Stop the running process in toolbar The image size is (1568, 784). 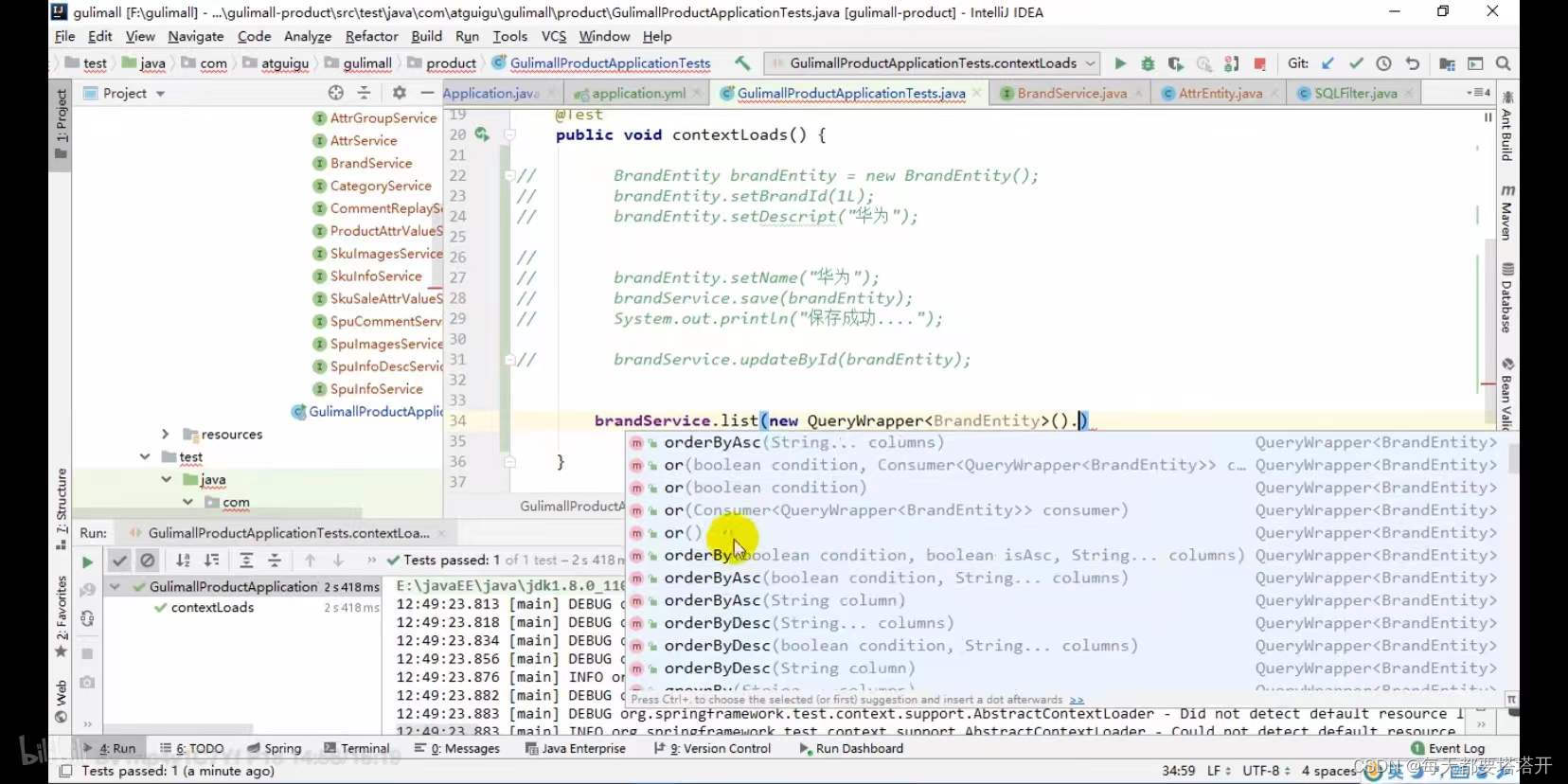(x=1259, y=63)
